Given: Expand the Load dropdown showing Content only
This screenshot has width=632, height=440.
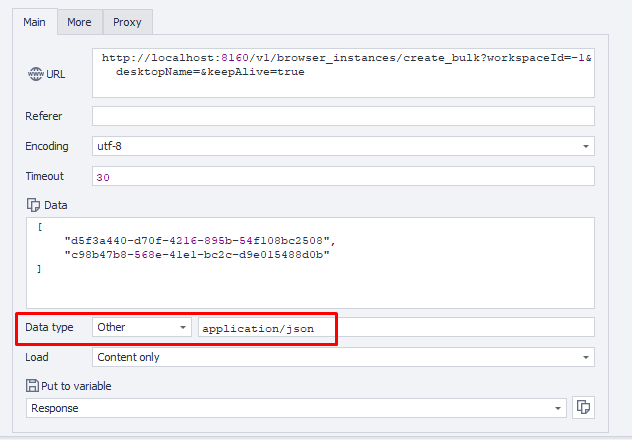Looking at the screenshot, I should (585, 357).
